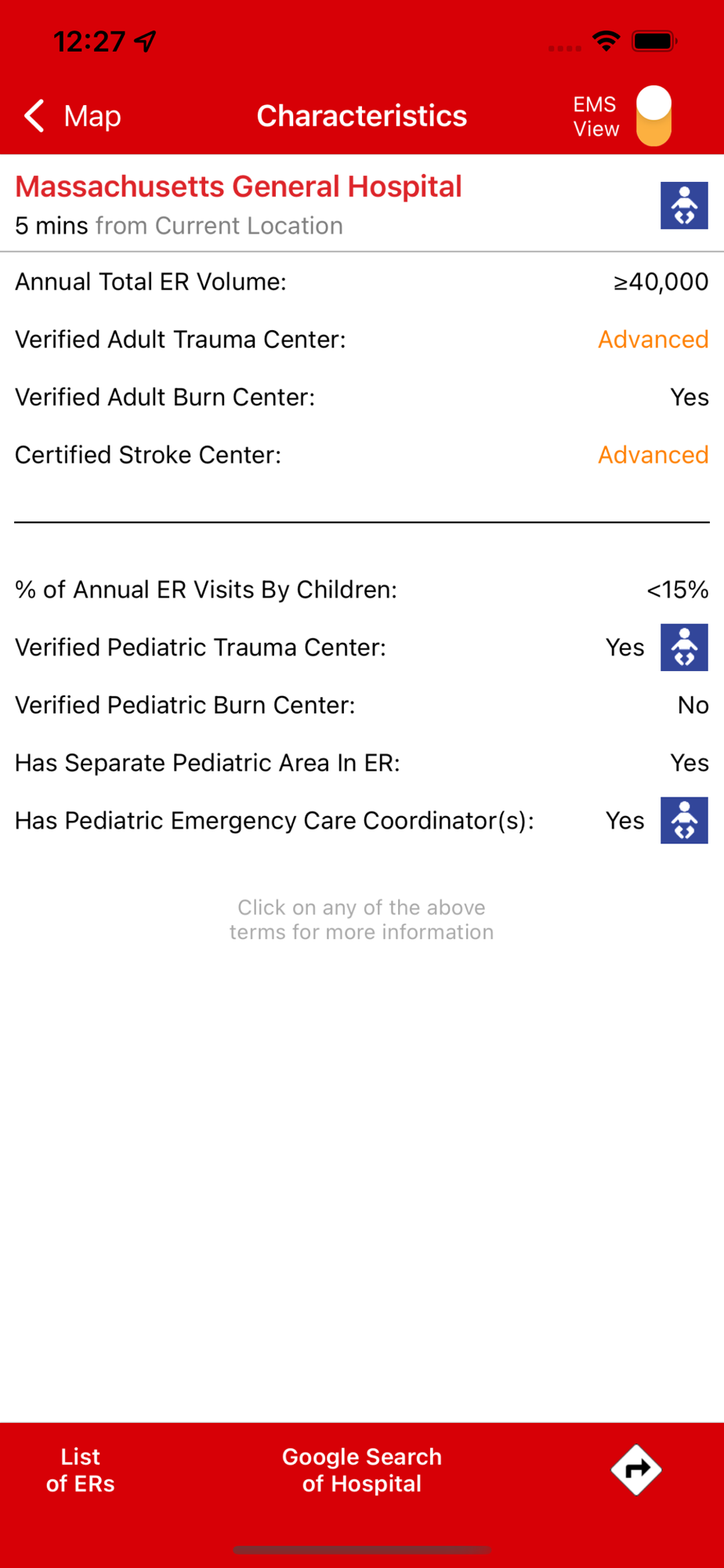Tap pediatric icon on Pediatric Trauma Center row
Screen dimensions: 724x1568
[684, 648]
